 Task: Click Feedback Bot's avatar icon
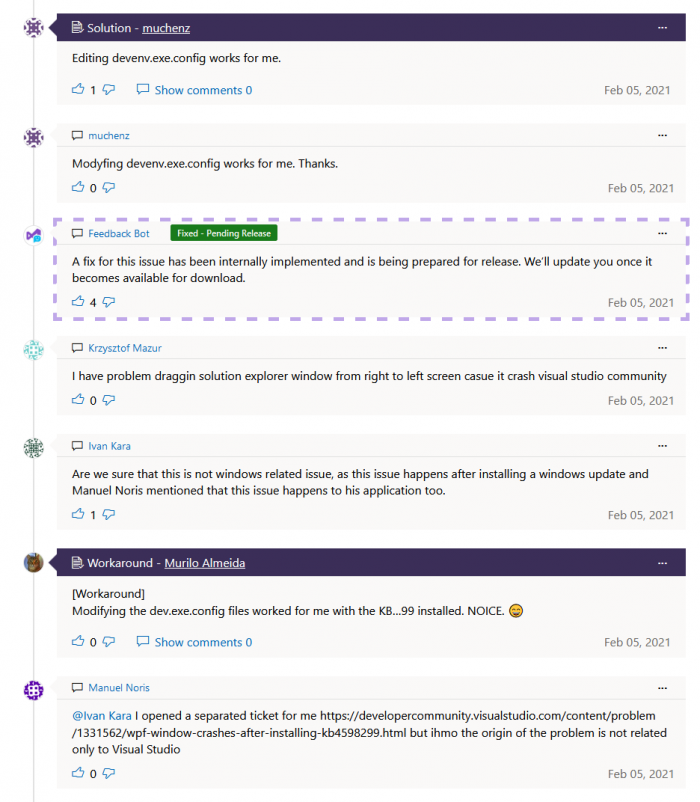[34, 235]
